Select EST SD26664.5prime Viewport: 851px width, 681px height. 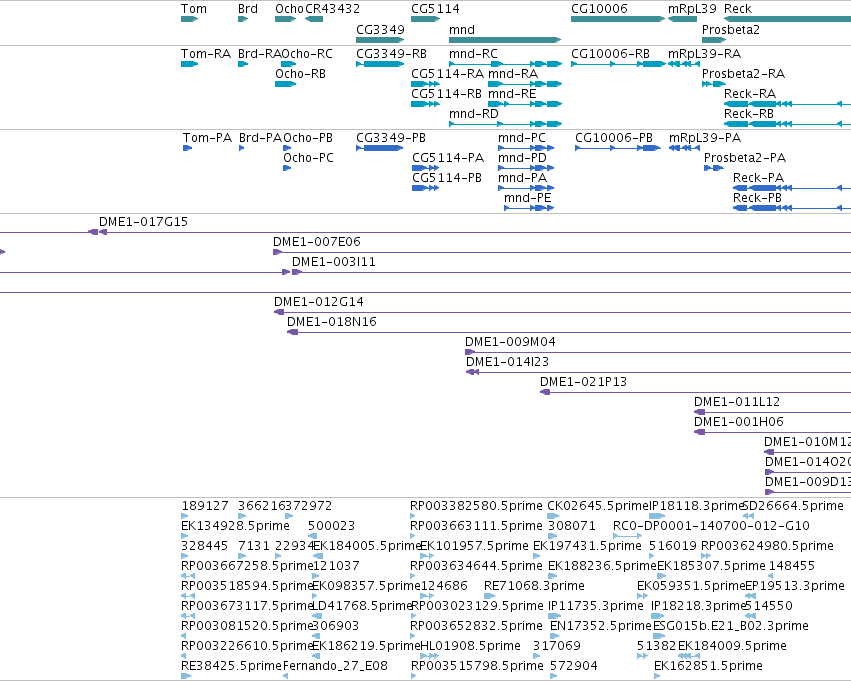tap(792, 506)
